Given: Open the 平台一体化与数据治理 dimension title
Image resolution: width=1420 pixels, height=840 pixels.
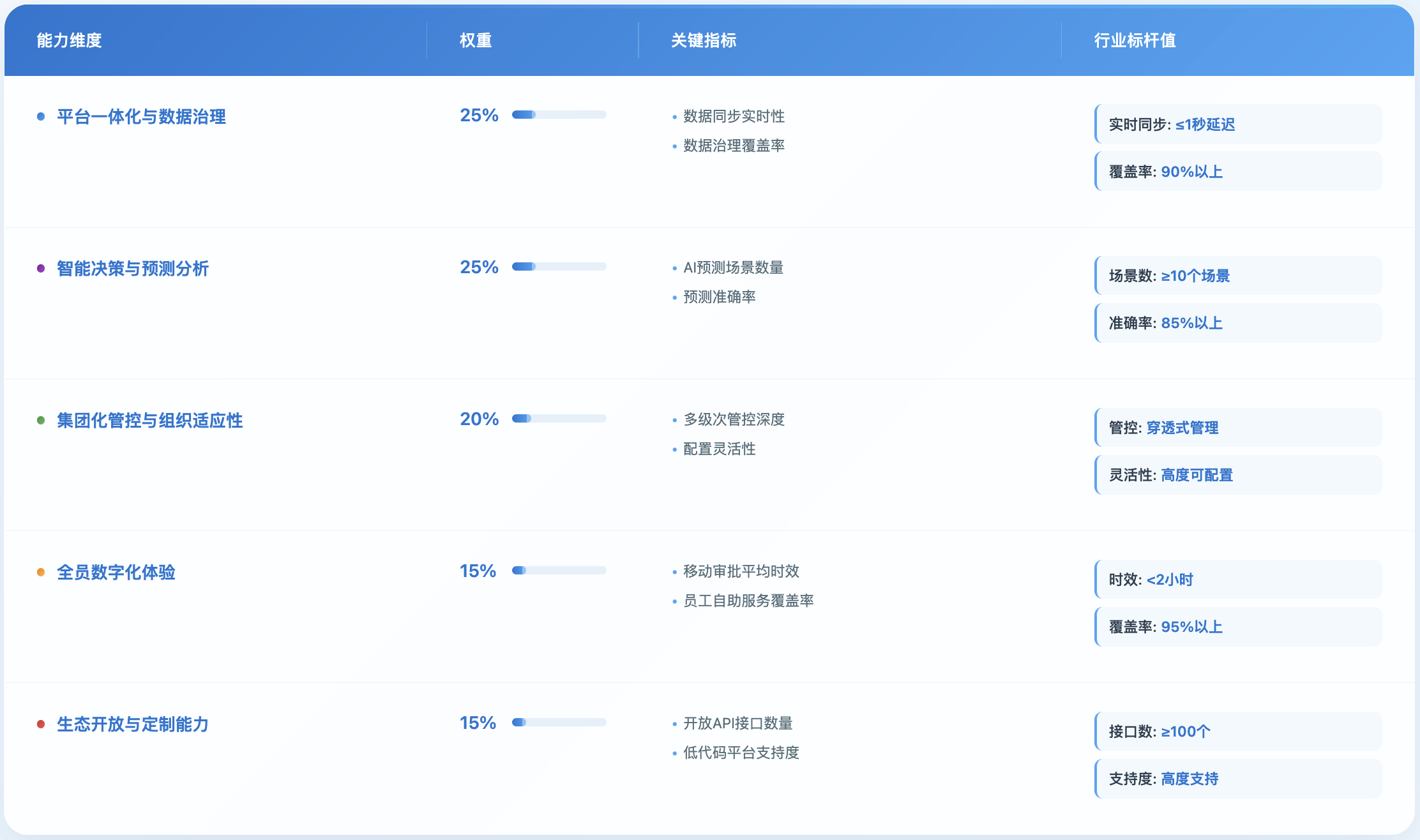Looking at the screenshot, I should pos(141,117).
